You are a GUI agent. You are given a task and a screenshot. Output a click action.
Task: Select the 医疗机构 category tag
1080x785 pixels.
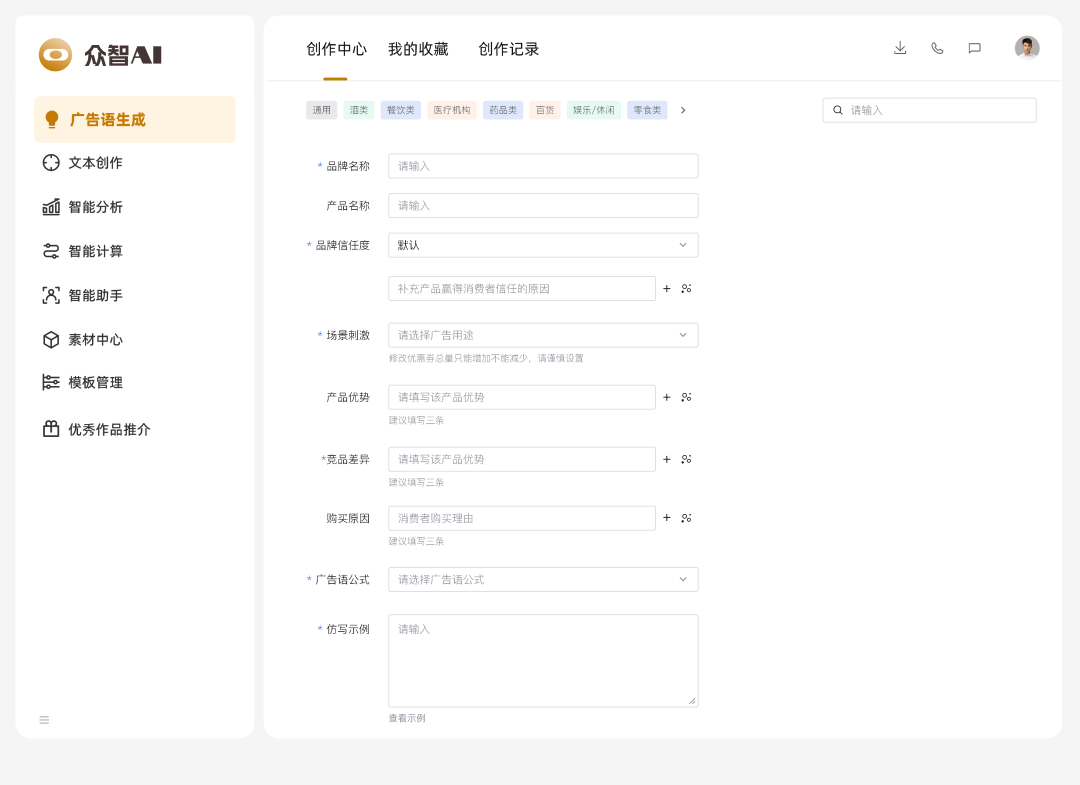point(452,110)
